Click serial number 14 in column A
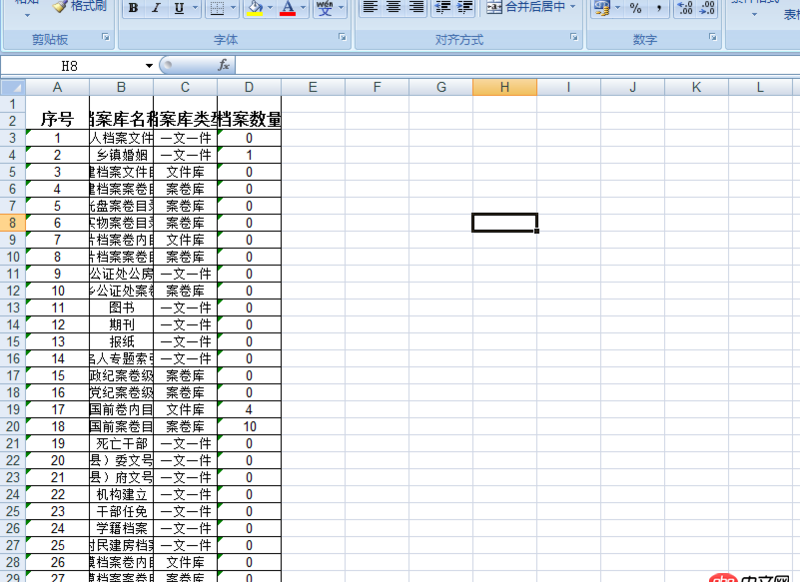This screenshot has width=800, height=582. [58, 359]
